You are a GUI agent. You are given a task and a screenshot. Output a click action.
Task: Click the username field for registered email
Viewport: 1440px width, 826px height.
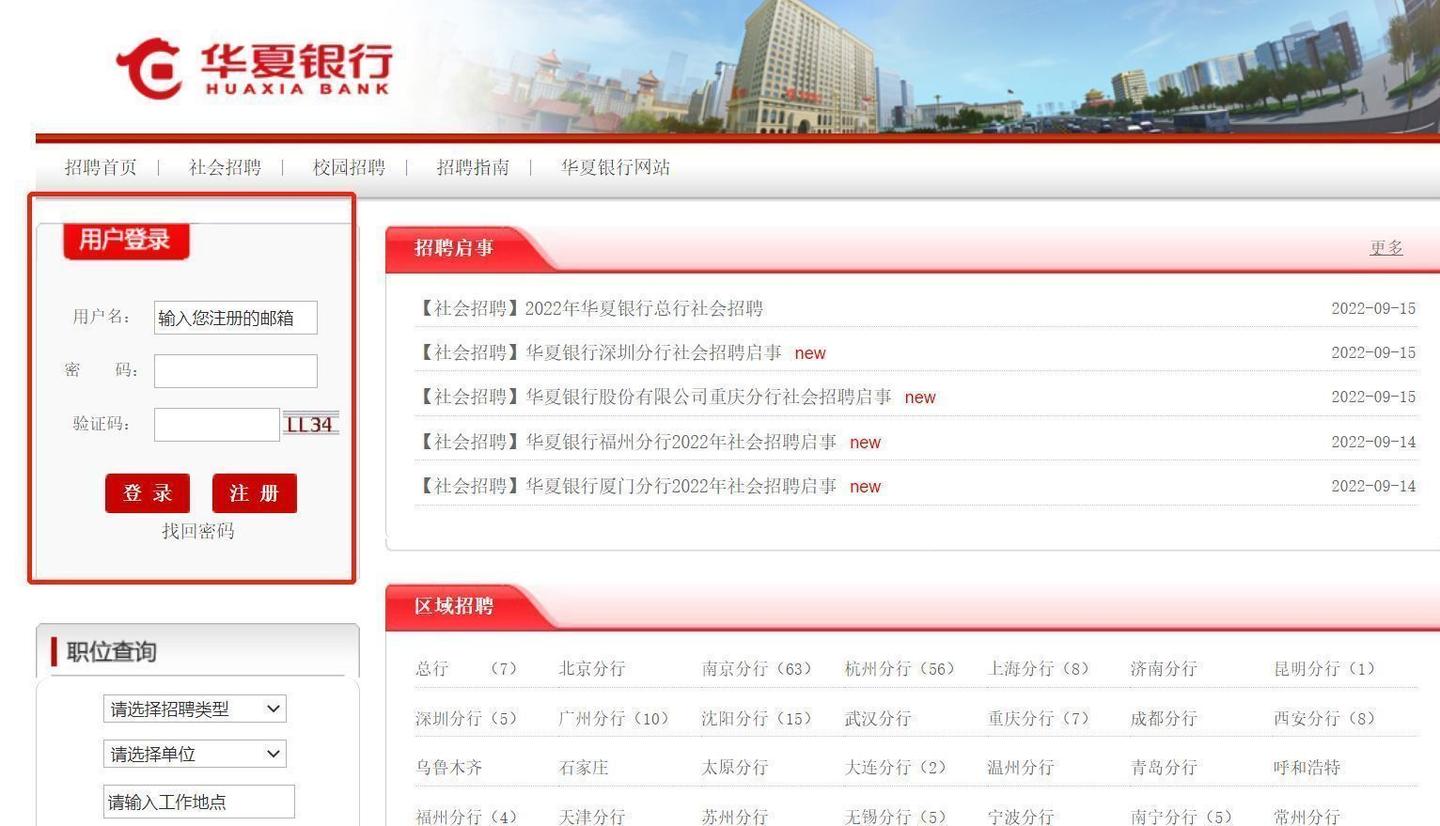click(235, 317)
